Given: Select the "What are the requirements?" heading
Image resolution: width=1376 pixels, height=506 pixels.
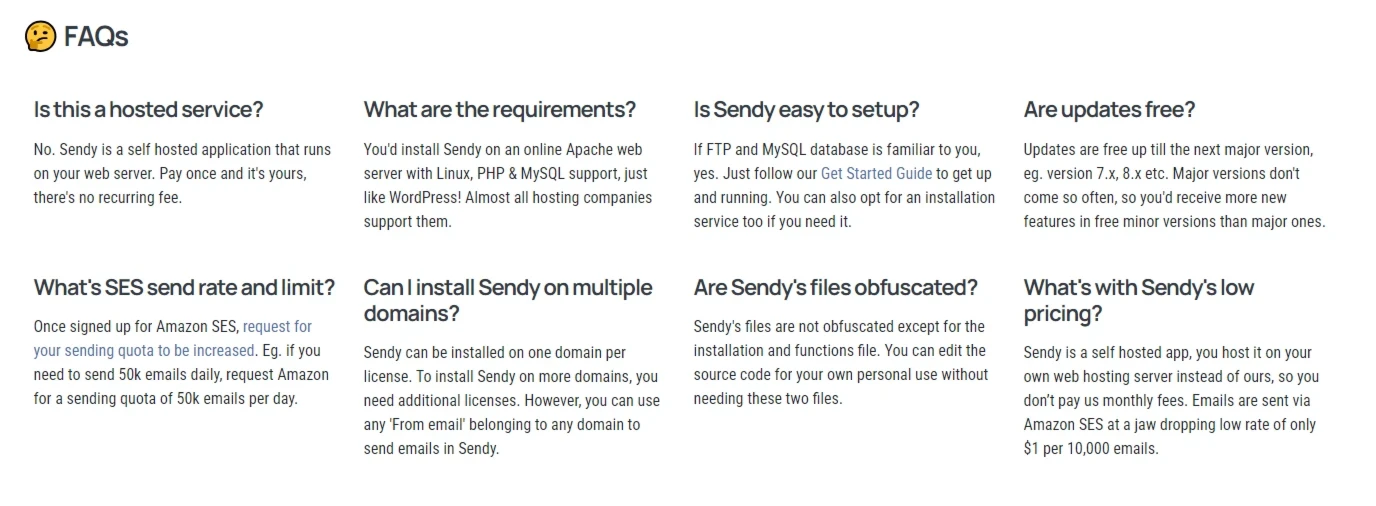Looking at the screenshot, I should [499, 109].
